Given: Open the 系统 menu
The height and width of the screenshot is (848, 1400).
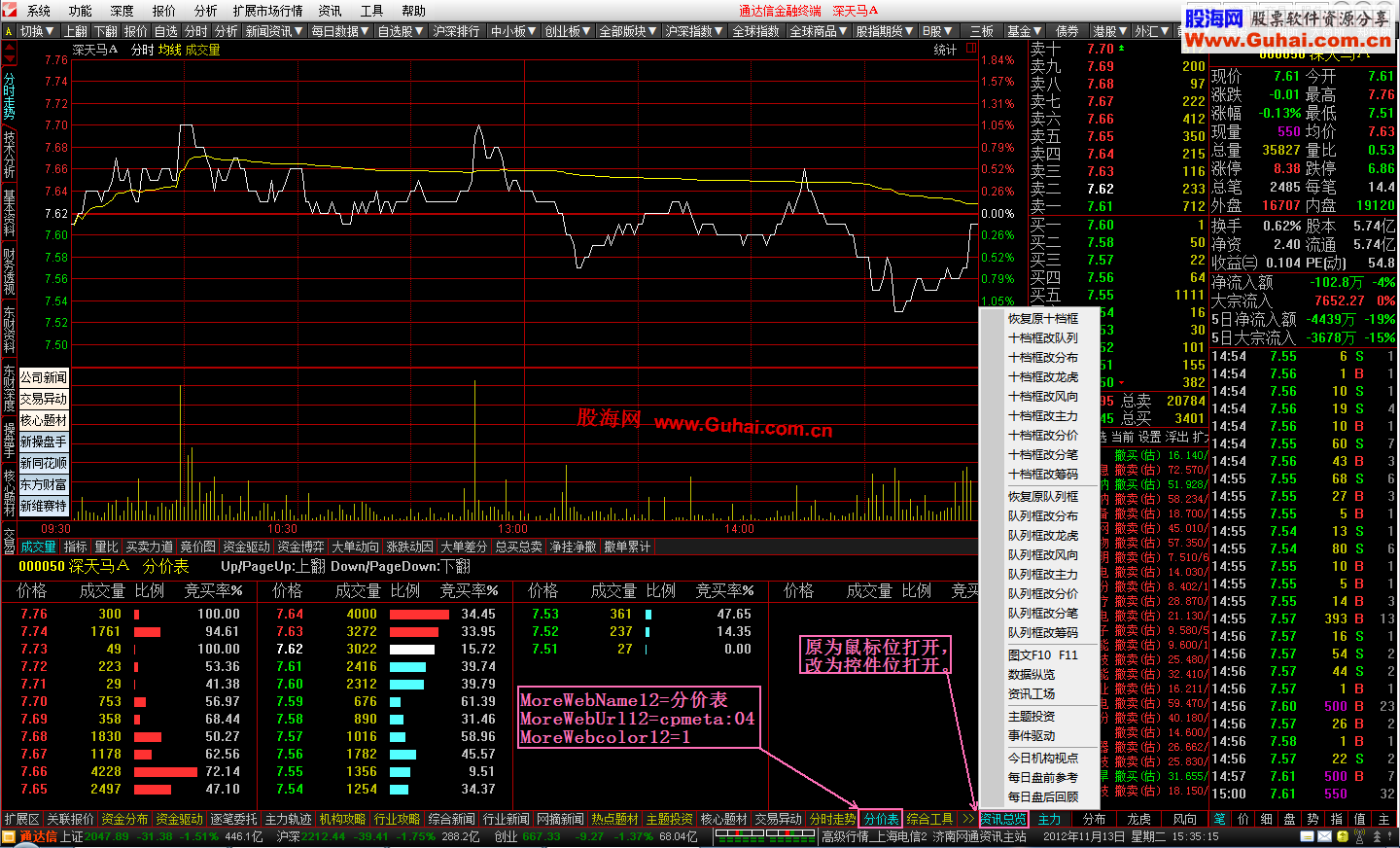Looking at the screenshot, I should (x=39, y=11).
